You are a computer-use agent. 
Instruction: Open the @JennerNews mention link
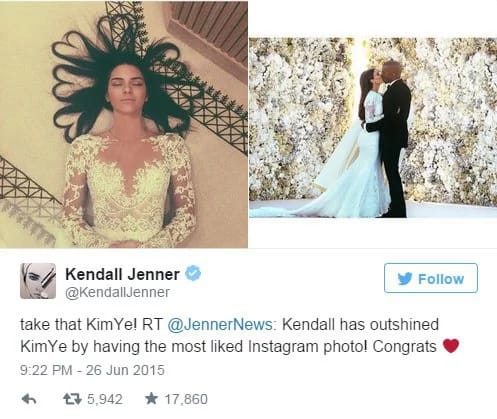point(220,324)
